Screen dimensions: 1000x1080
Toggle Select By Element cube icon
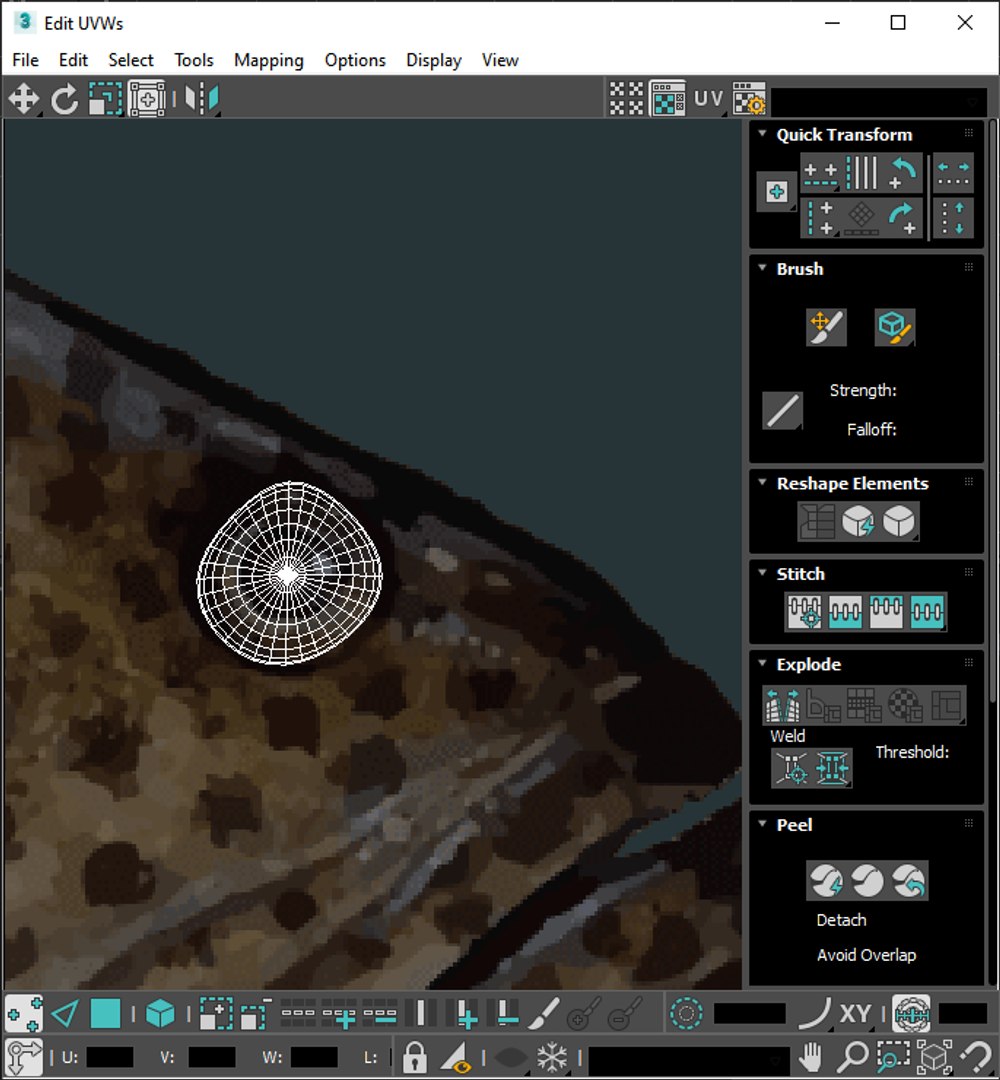[160, 1014]
